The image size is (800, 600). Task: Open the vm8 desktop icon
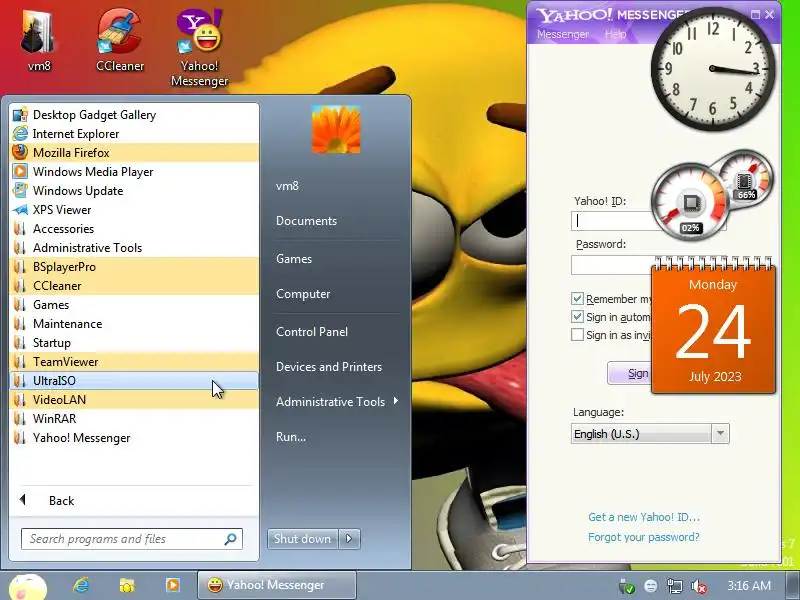click(x=39, y=41)
